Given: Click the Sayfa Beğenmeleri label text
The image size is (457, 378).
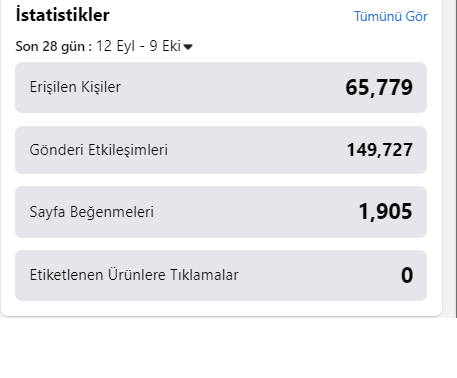Looking at the screenshot, I should click(92, 212).
